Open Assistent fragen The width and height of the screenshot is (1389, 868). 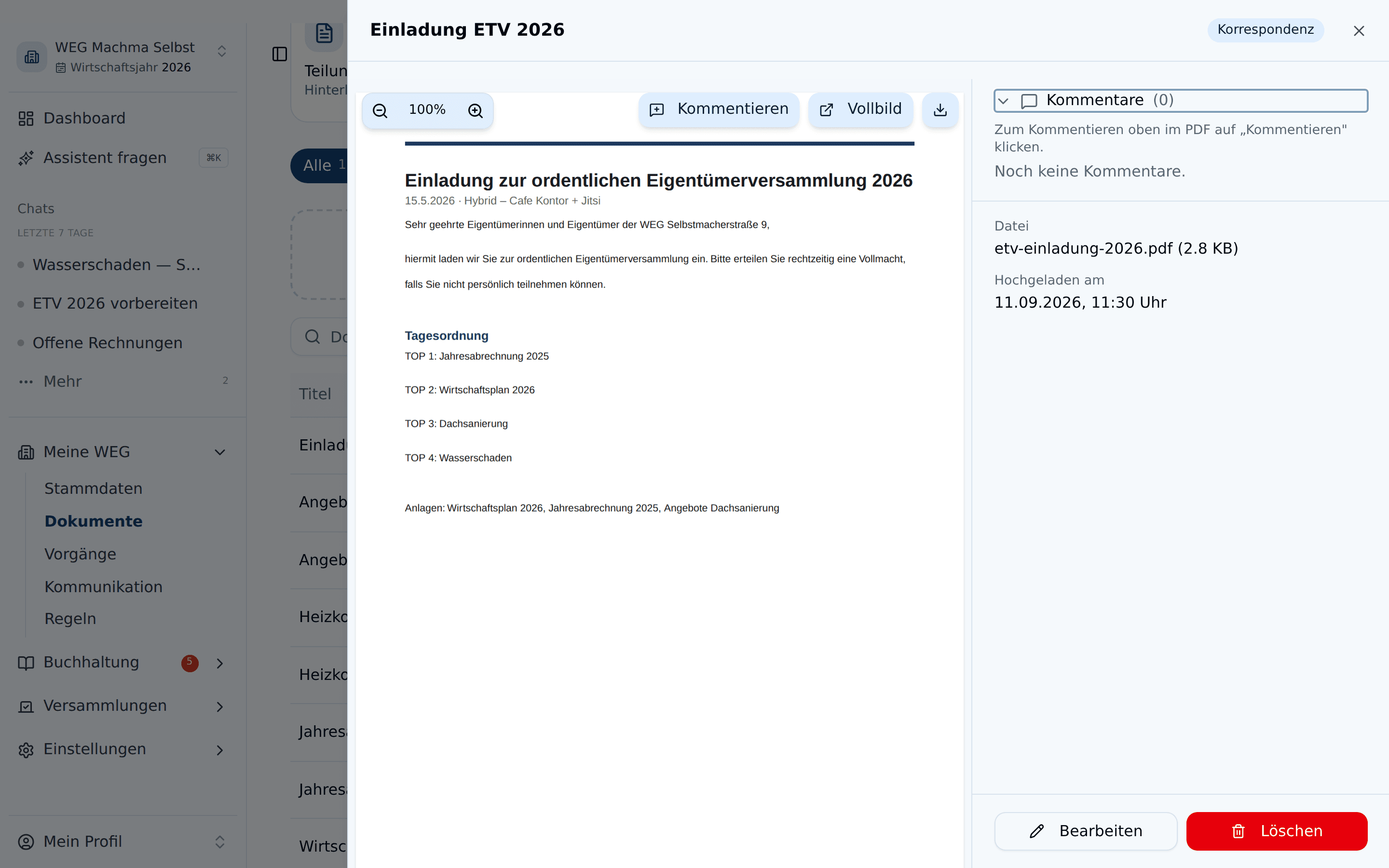point(123,158)
